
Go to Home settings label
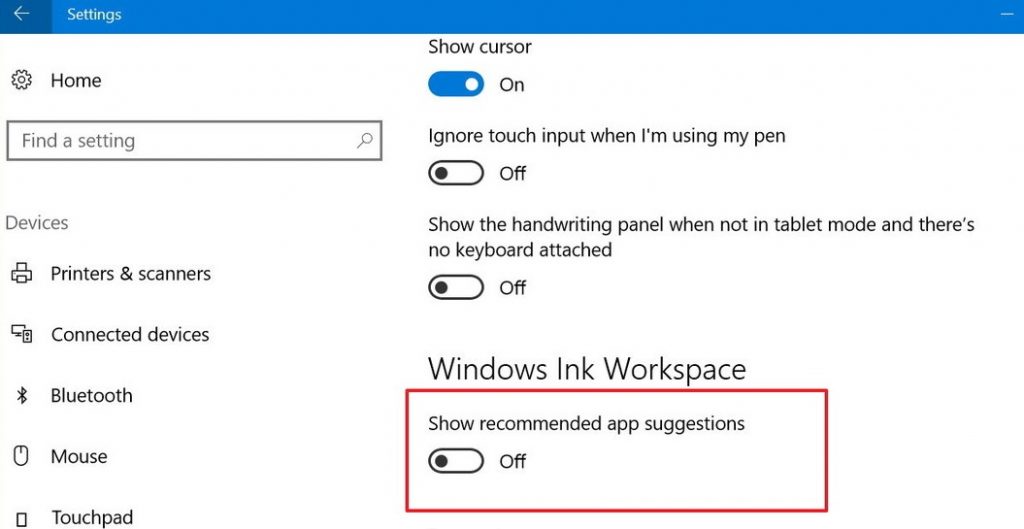coord(76,80)
